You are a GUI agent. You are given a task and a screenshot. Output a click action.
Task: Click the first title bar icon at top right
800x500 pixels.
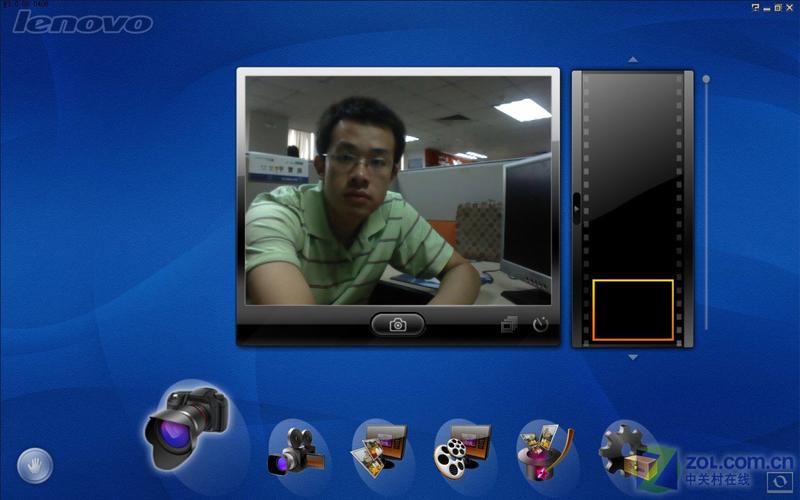coord(756,8)
